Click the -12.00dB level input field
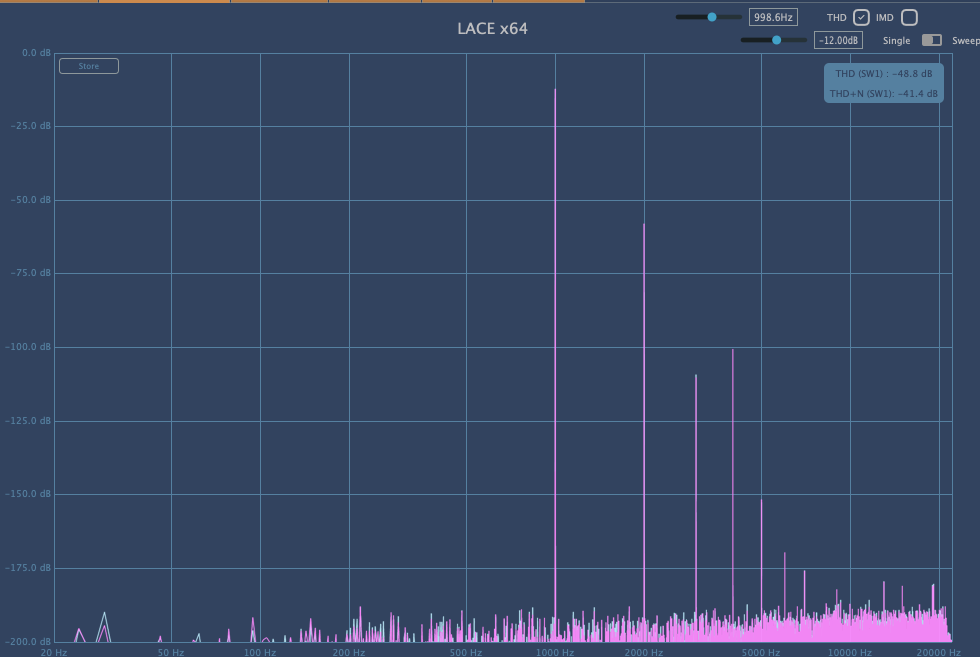Image resolution: width=980 pixels, height=657 pixels. click(838, 41)
